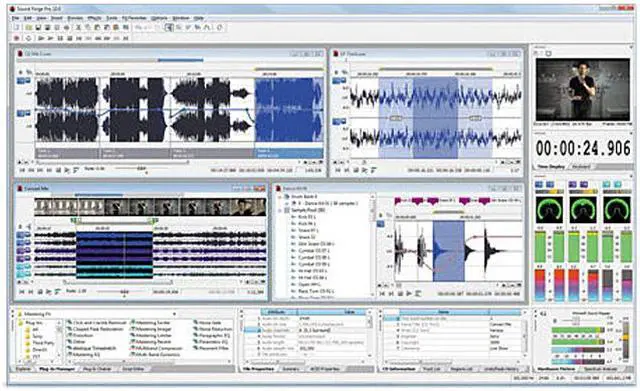
Task: Click the Play All button in the transport toolbar
Action: 41,38
